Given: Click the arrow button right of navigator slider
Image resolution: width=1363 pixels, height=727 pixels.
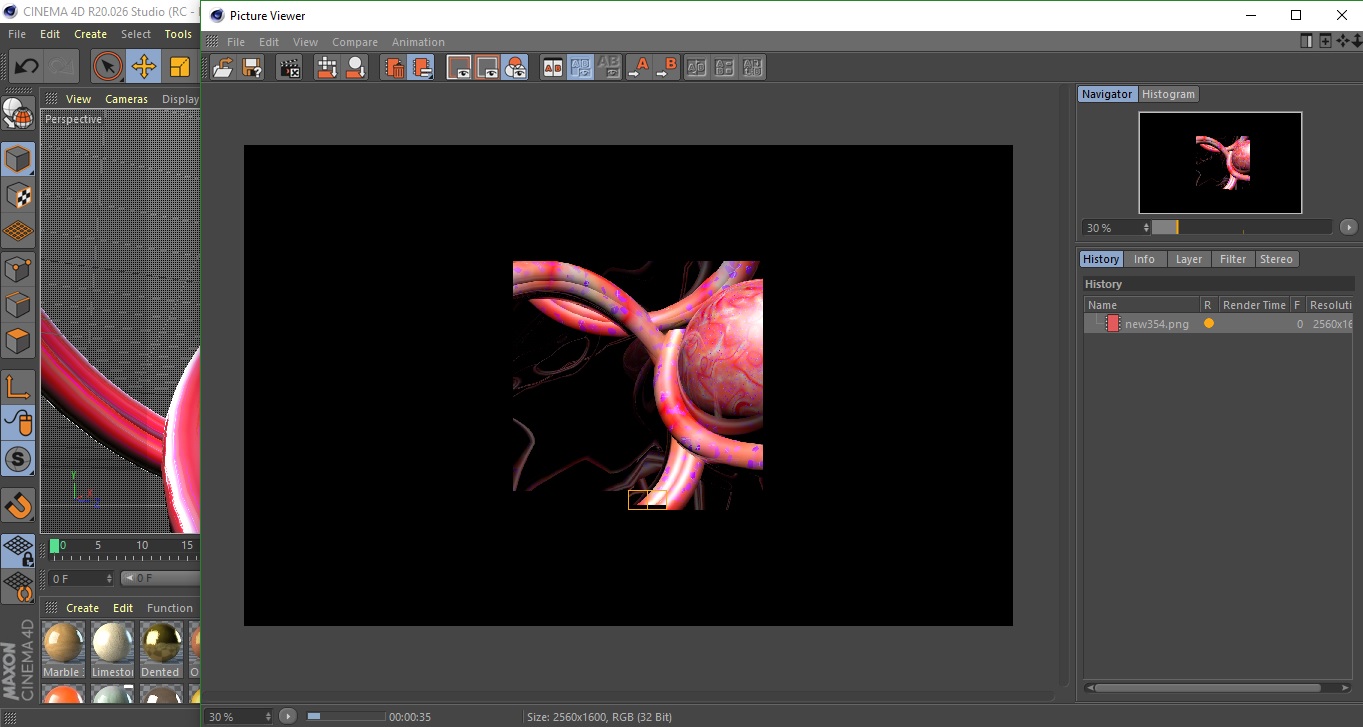Looking at the screenshot, I should [1348, 228].
